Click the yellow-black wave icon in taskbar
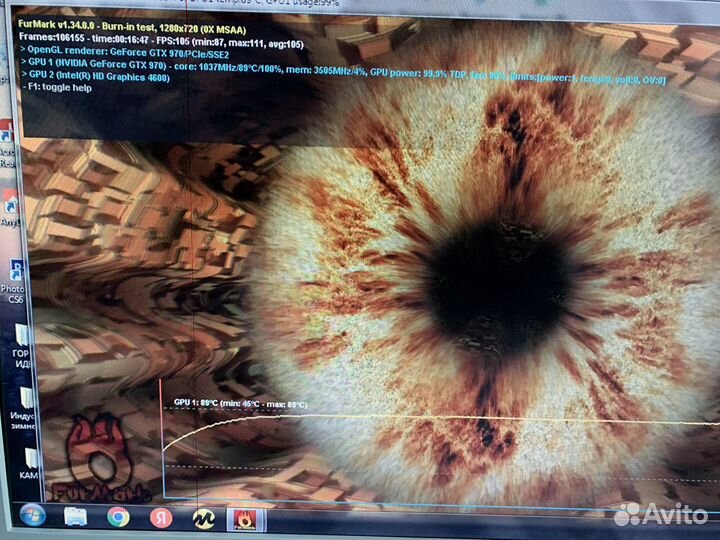The image size is (720, 540). pos(203,517)
